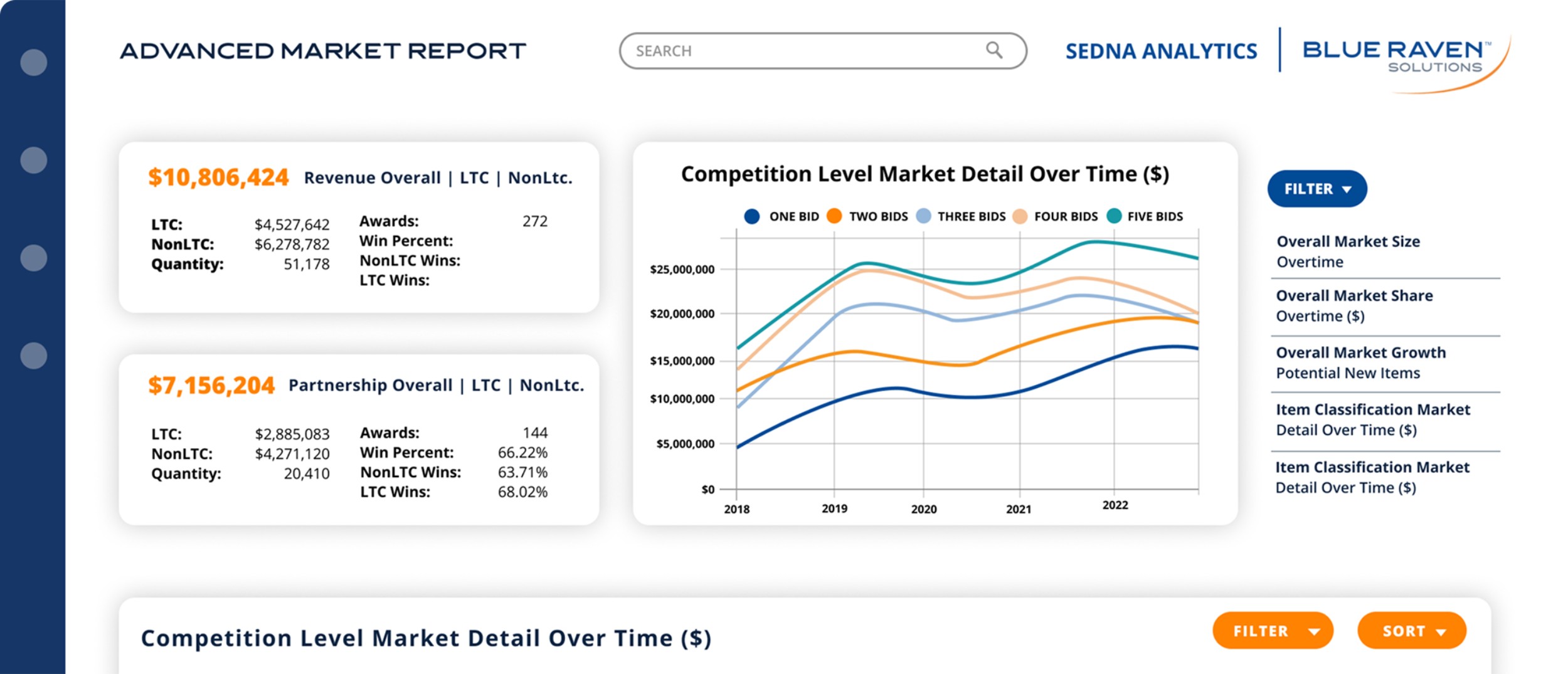Expand the orange FILTER dropdown
The width and height of the screenshot is (1568, 674).
tap(1273, 631)
